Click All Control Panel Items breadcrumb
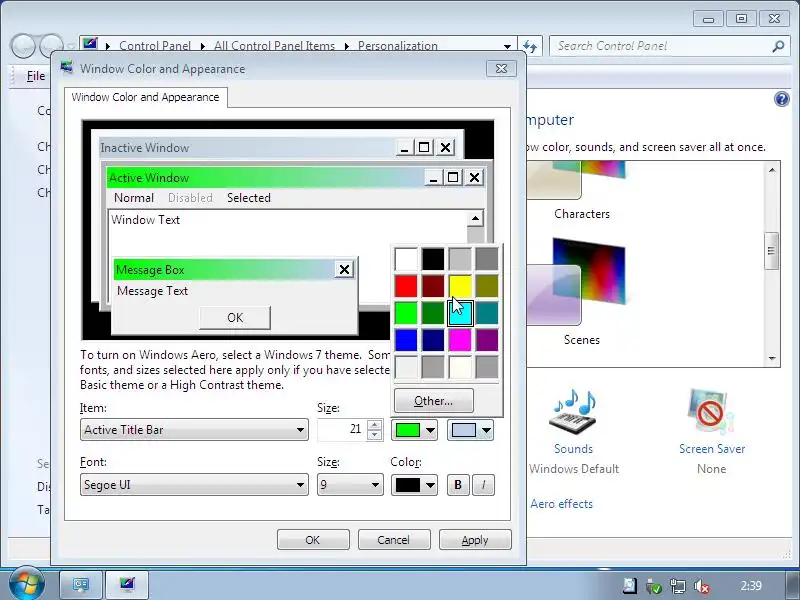 tap(274, 46)
